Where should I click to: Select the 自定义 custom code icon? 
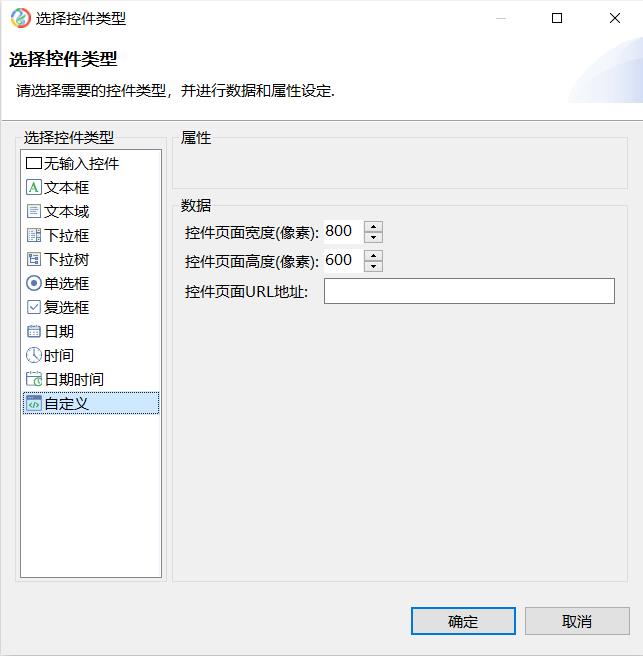33,403
